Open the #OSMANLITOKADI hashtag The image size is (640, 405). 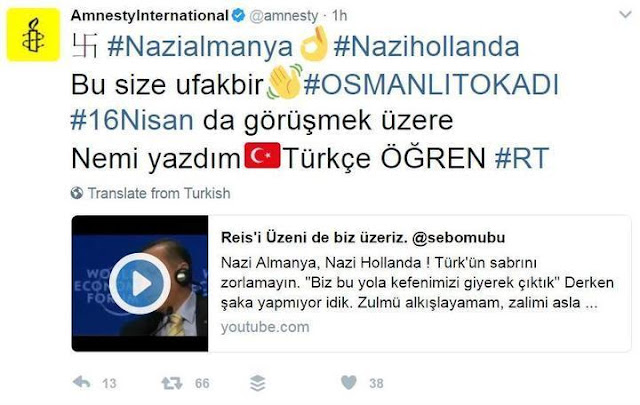(431, 85)
